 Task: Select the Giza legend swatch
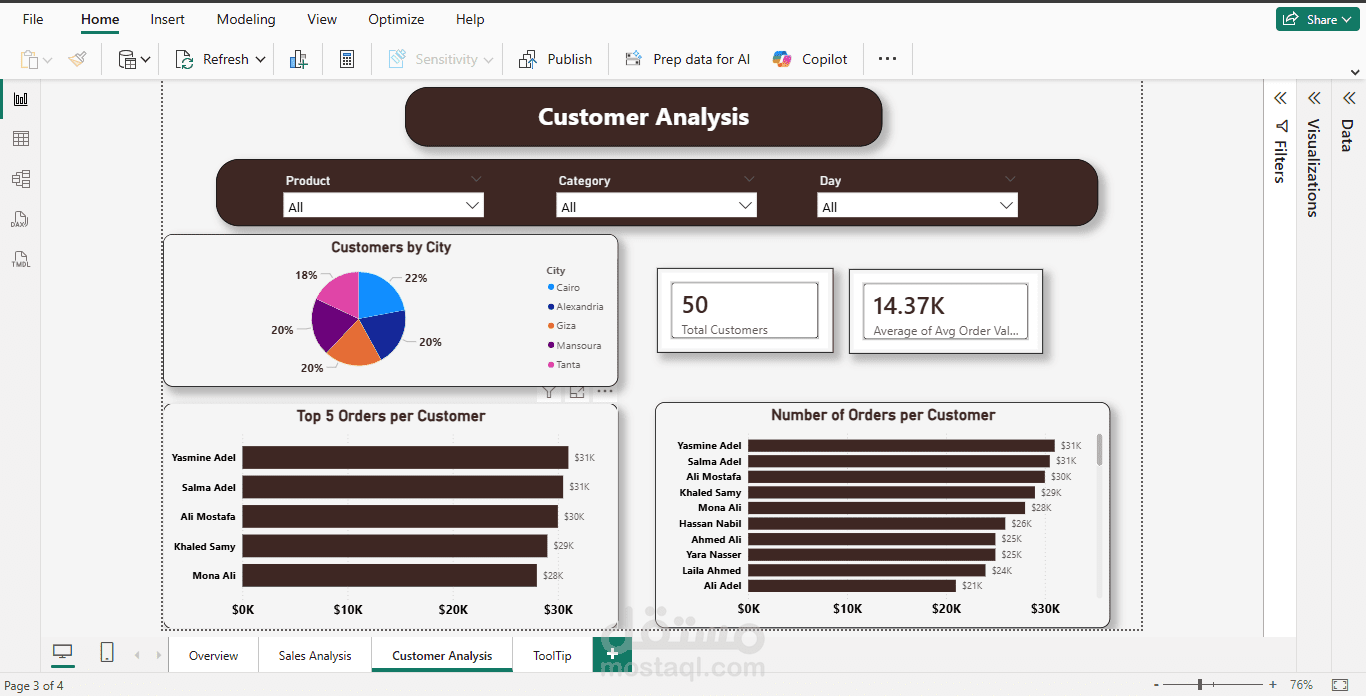tap(551, 325)
